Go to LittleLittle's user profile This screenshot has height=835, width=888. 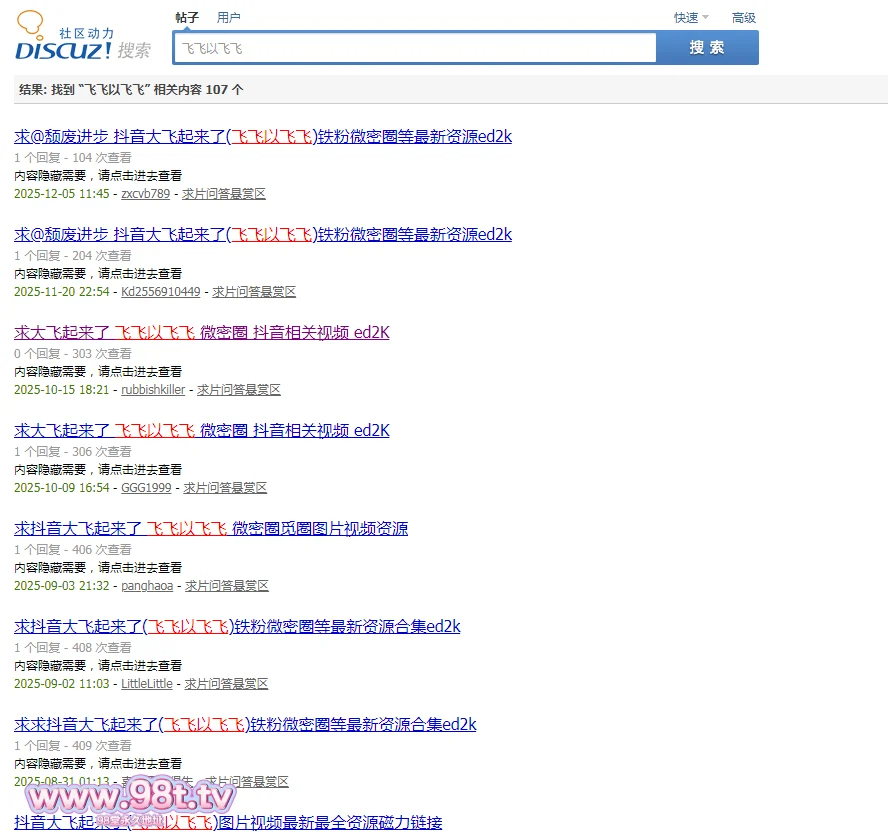[147, 684]
